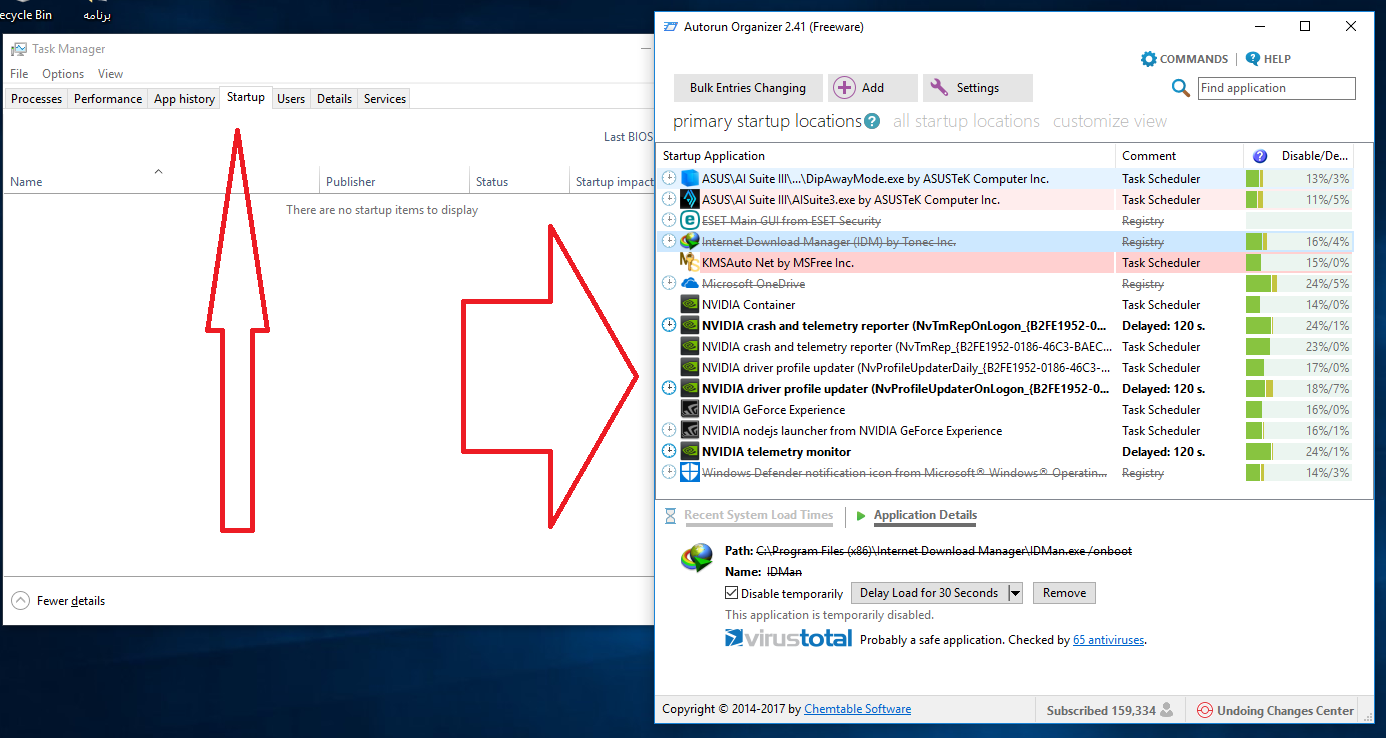Click the Add button

[872, 88]
